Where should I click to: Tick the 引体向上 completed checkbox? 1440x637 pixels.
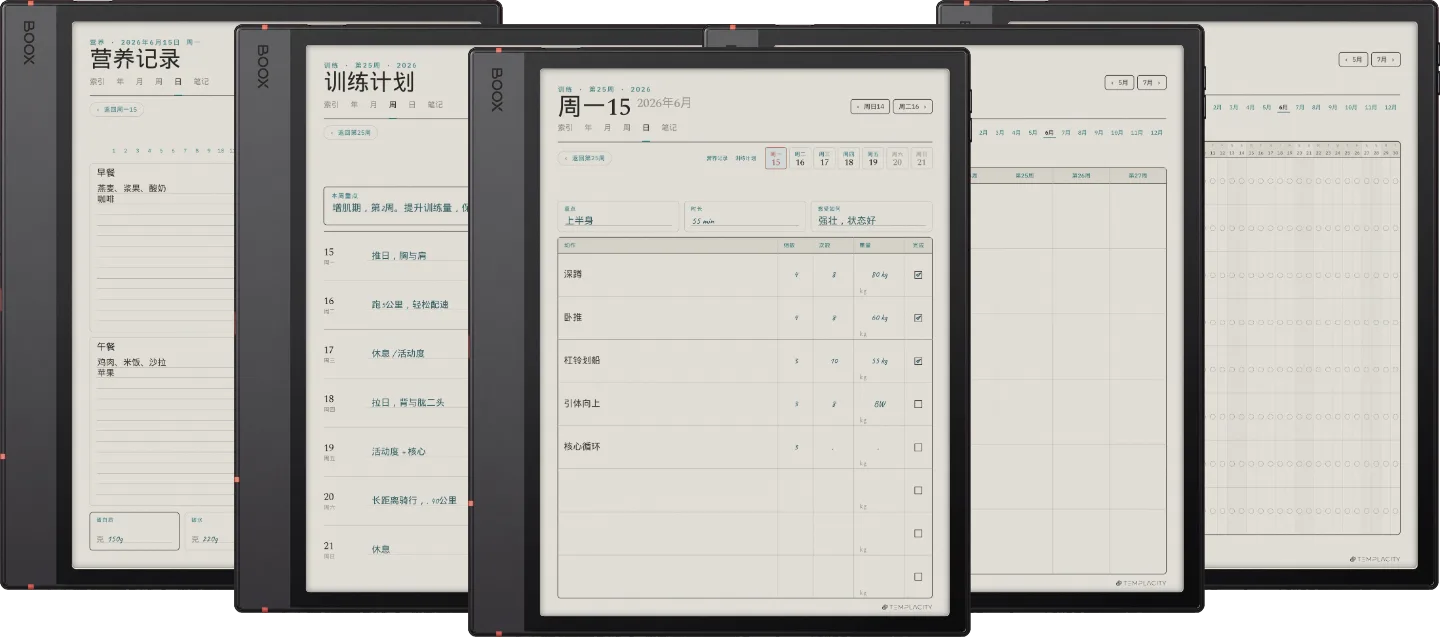tap(918, 404)
